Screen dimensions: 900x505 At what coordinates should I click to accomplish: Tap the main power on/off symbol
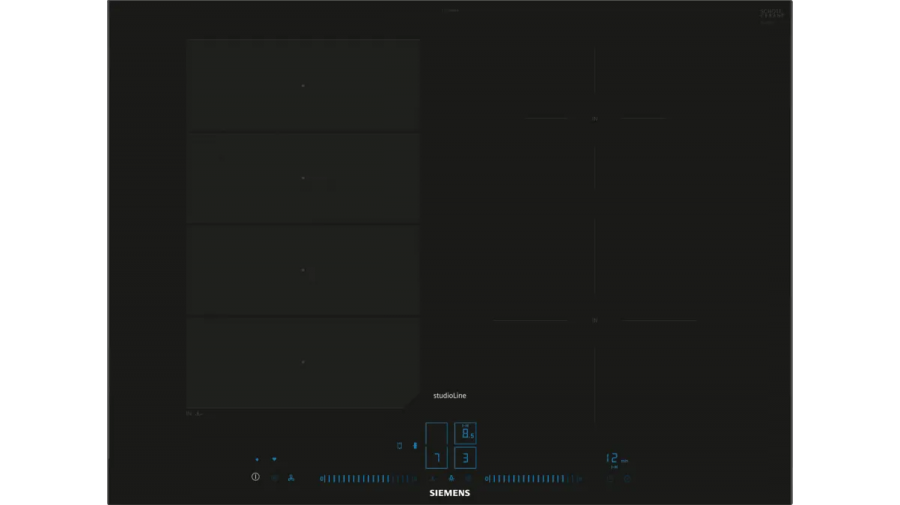coord(255,477)
